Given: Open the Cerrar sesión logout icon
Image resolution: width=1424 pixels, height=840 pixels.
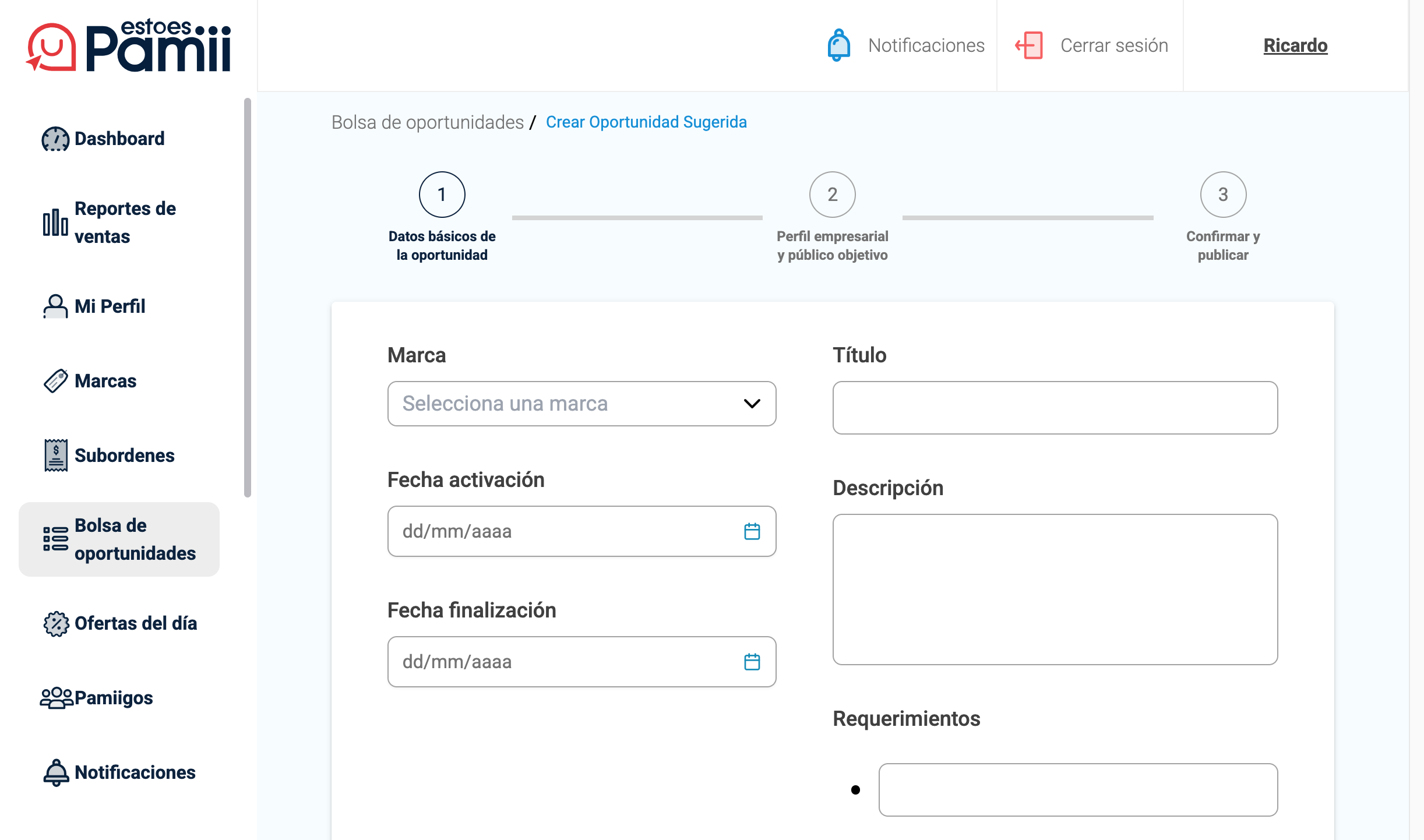Looking at the screenshot, I should pyautogui.click(x=1029, y=45).
